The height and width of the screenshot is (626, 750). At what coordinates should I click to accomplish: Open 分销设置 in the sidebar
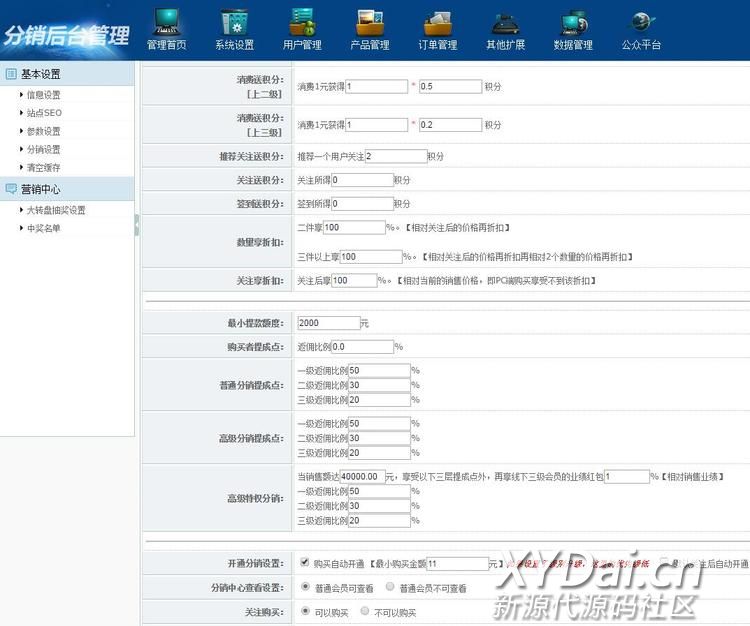[43, 149]
